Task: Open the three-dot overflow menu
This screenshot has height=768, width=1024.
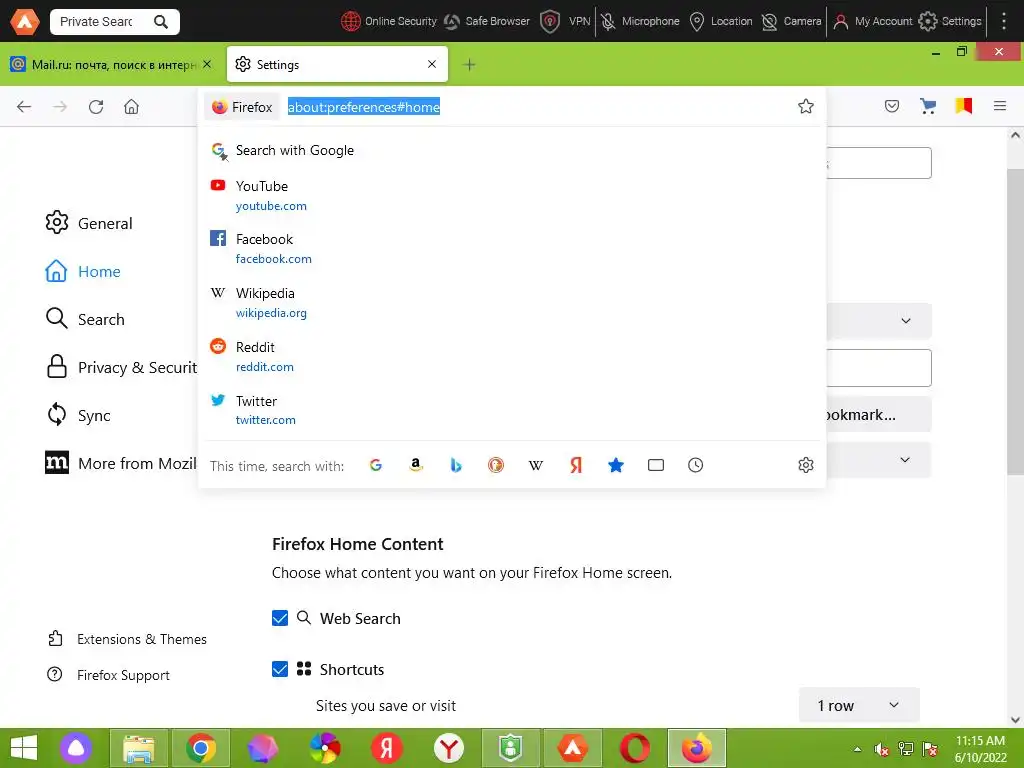Action: click(x=1004, y=22)
